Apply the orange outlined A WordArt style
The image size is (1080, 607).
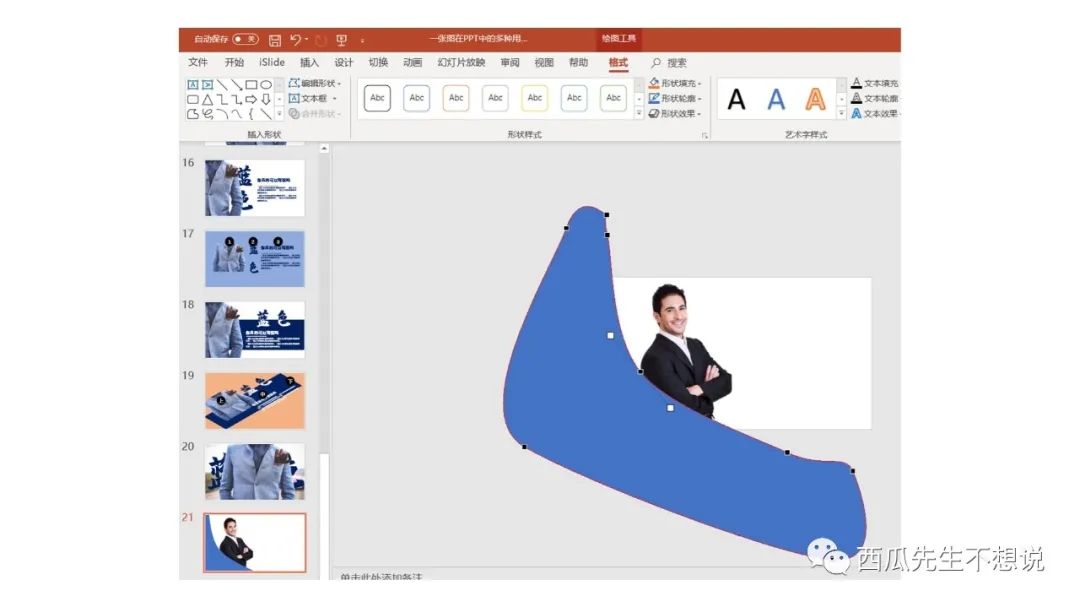[x=816, y=100]
